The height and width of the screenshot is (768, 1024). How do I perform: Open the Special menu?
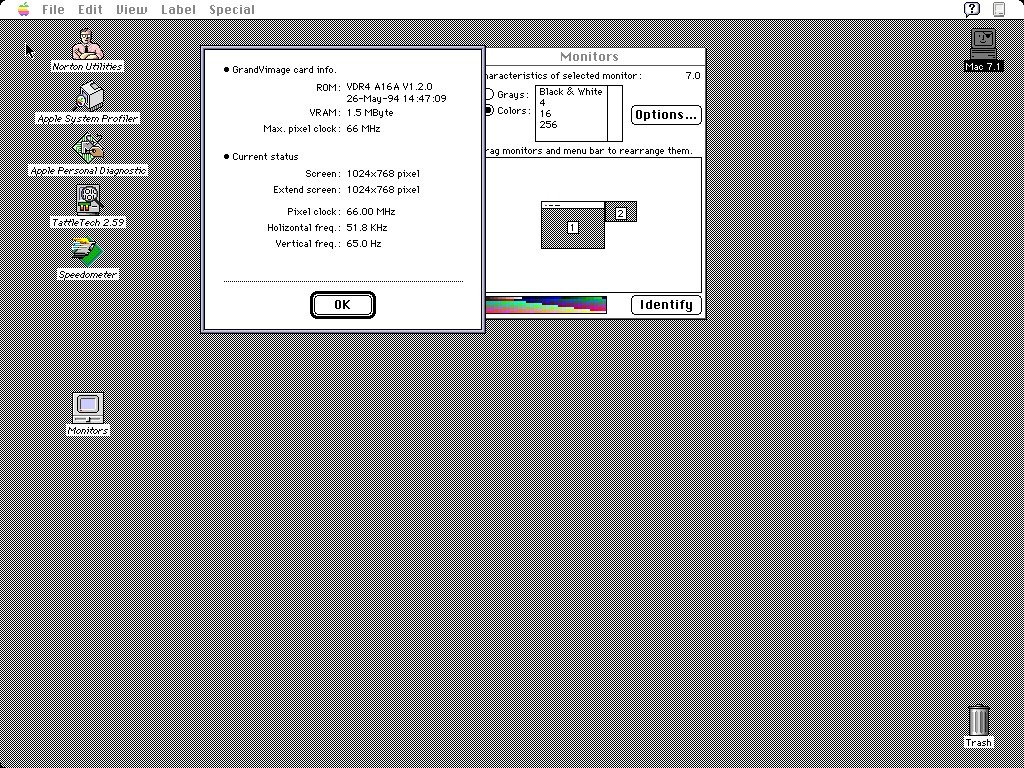coord(232,10)
